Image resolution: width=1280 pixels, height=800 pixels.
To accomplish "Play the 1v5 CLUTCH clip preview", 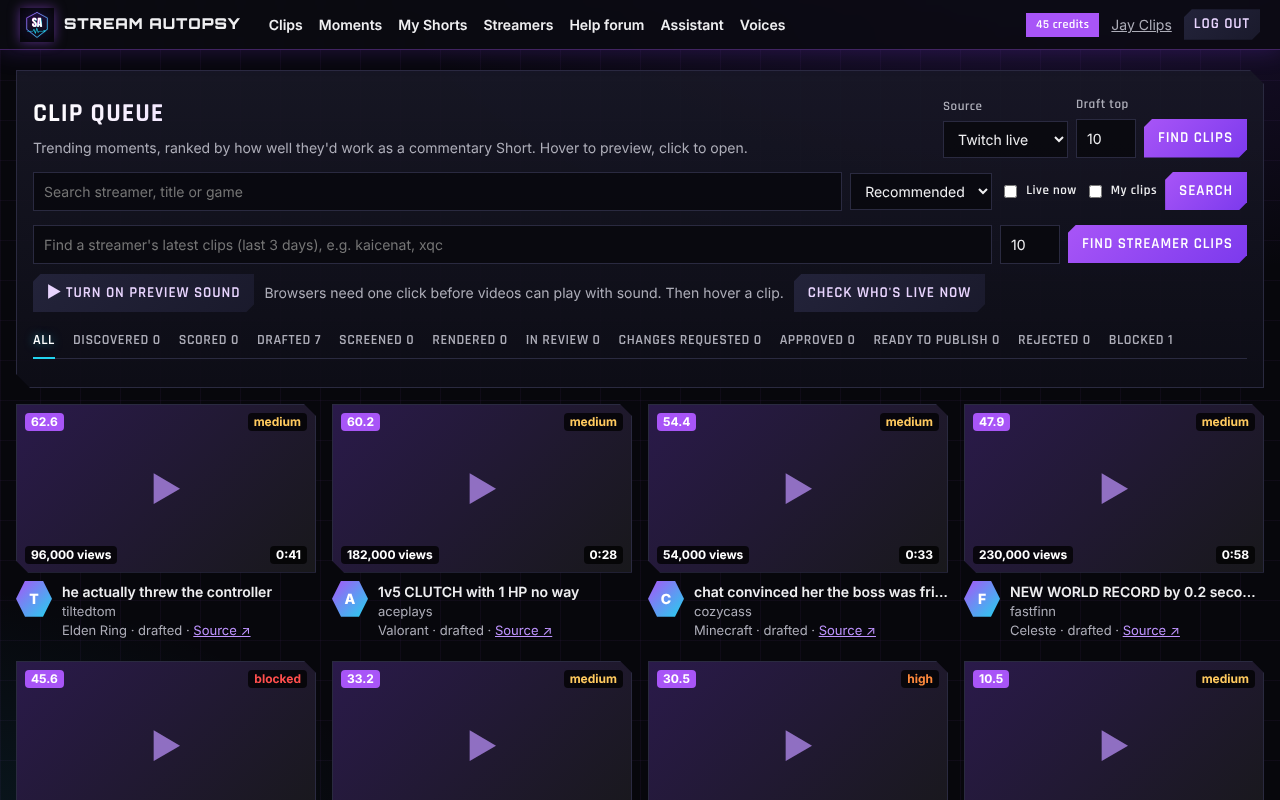I will 482,488.
